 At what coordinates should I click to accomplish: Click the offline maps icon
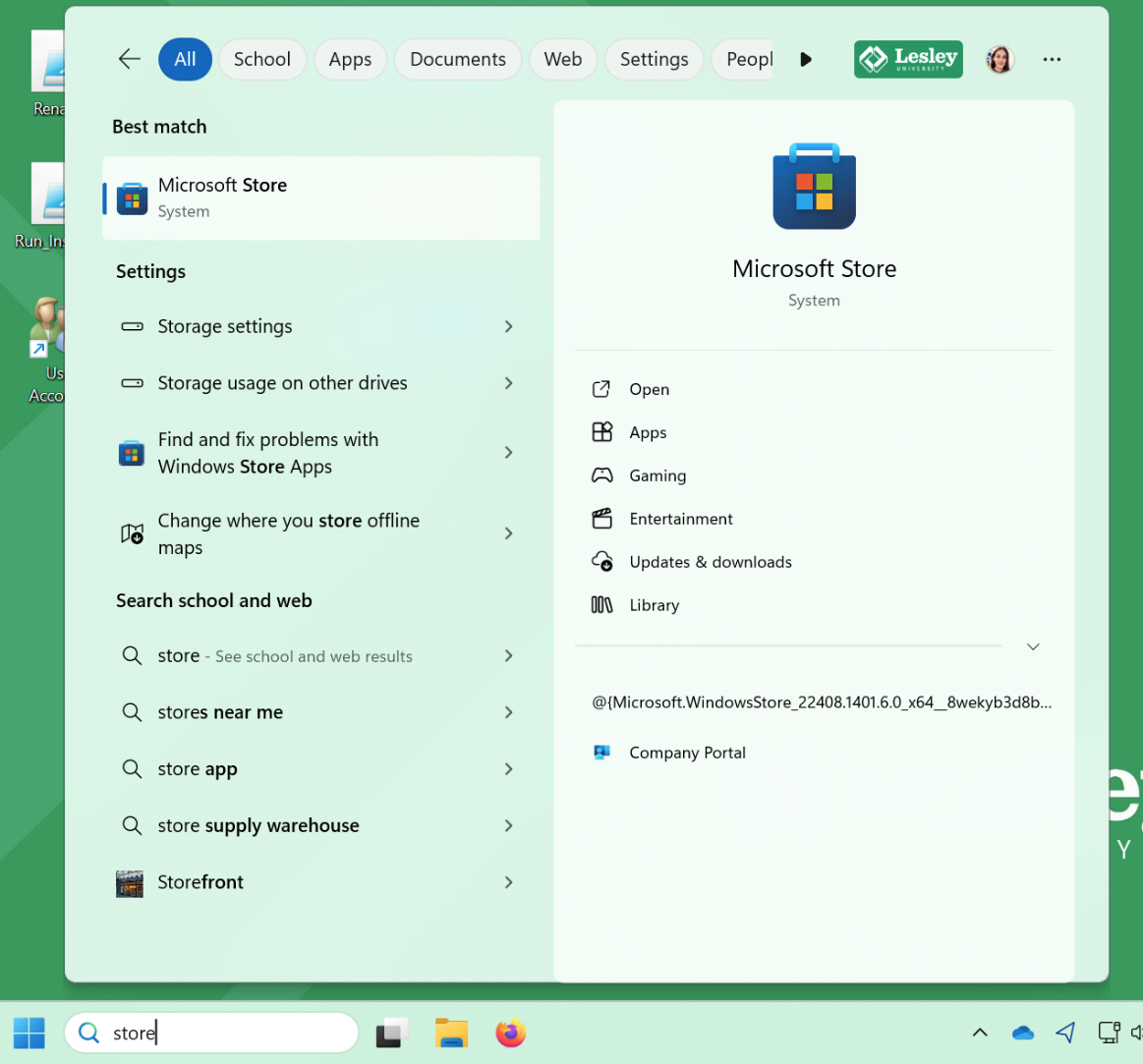tap(132, 534)
